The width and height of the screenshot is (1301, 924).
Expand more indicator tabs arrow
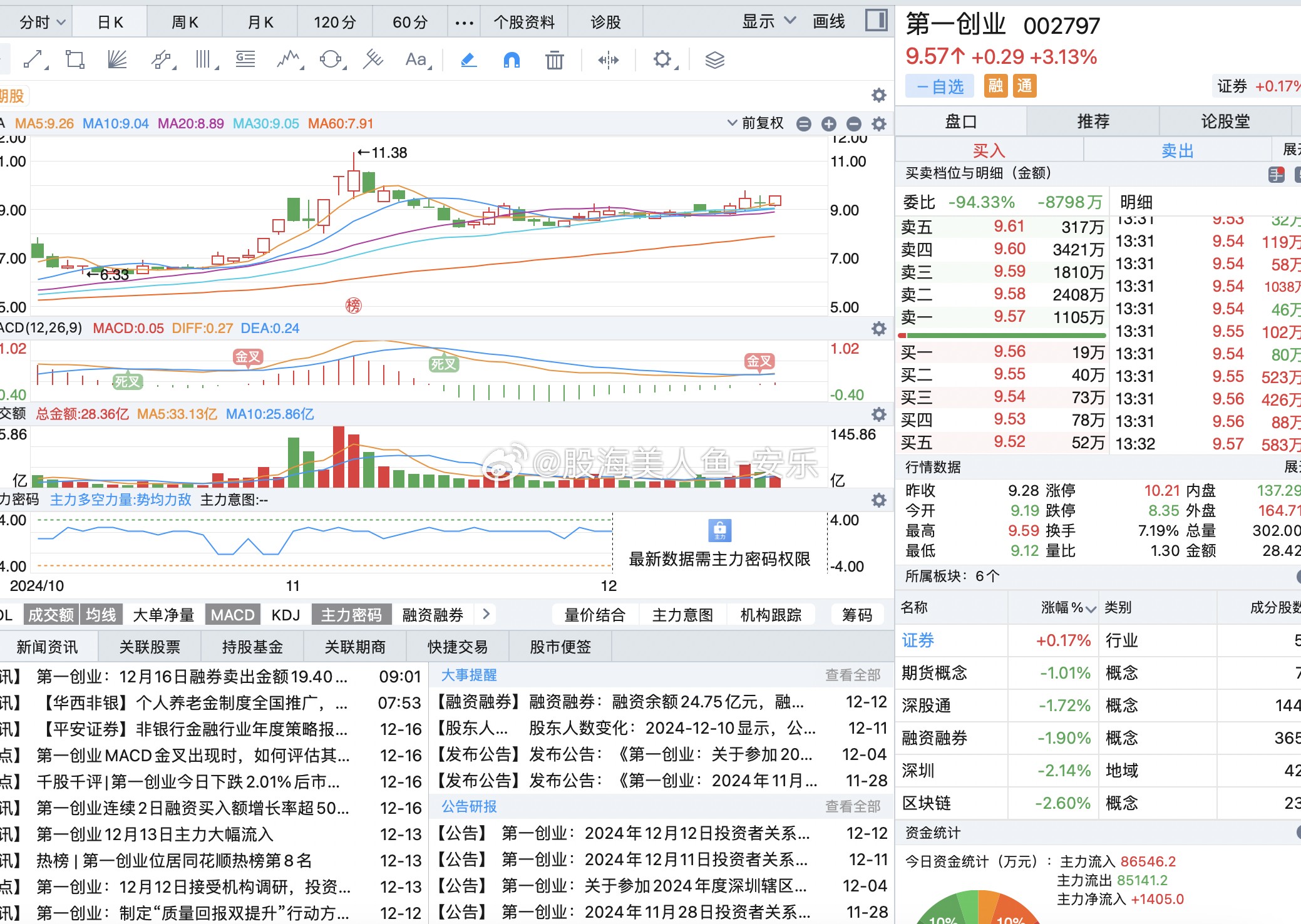coord(486,614)
